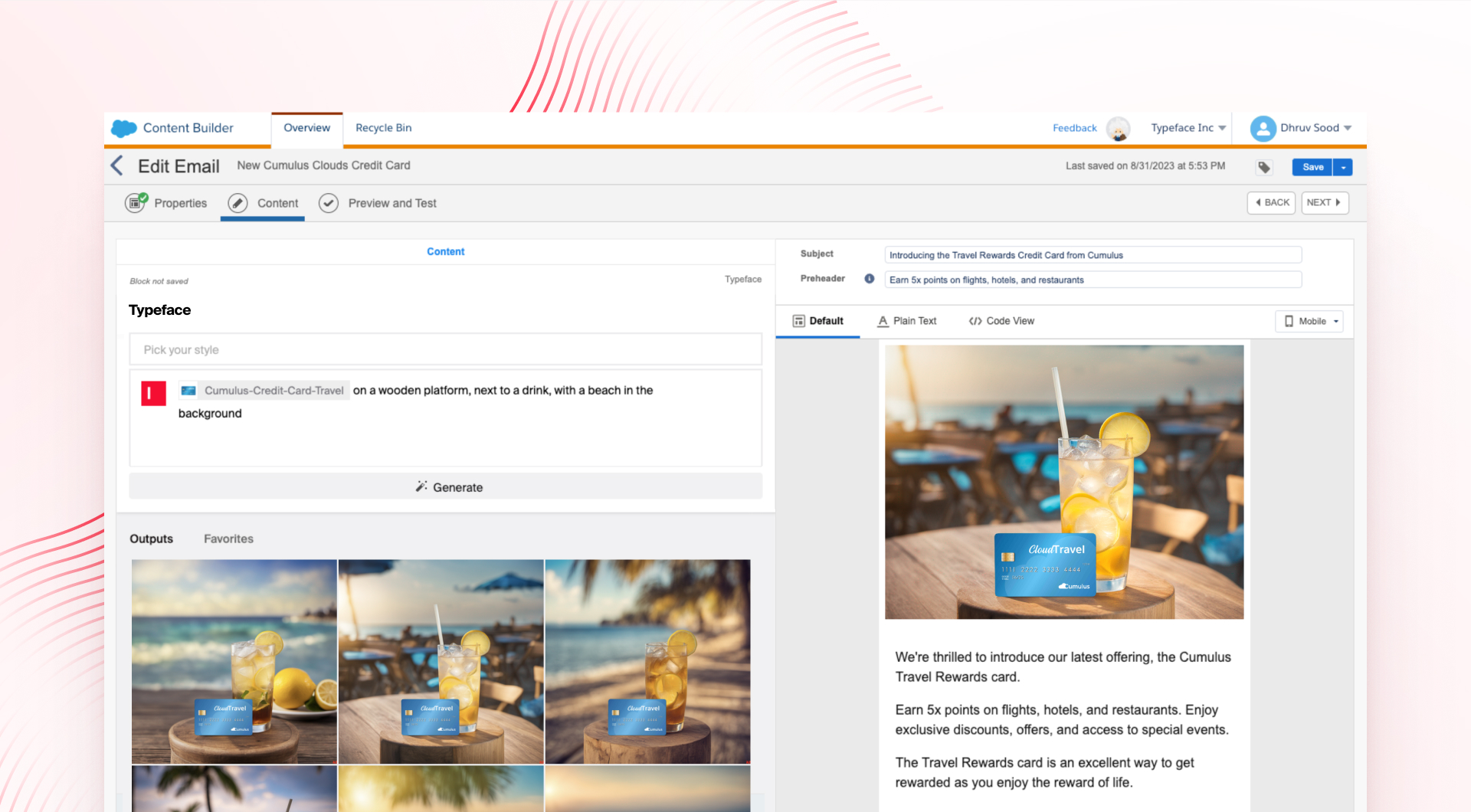This screenshot has width=1471, height=812.
Task: Switch to the Recycle Bin tab
Action: coord(383,128)
